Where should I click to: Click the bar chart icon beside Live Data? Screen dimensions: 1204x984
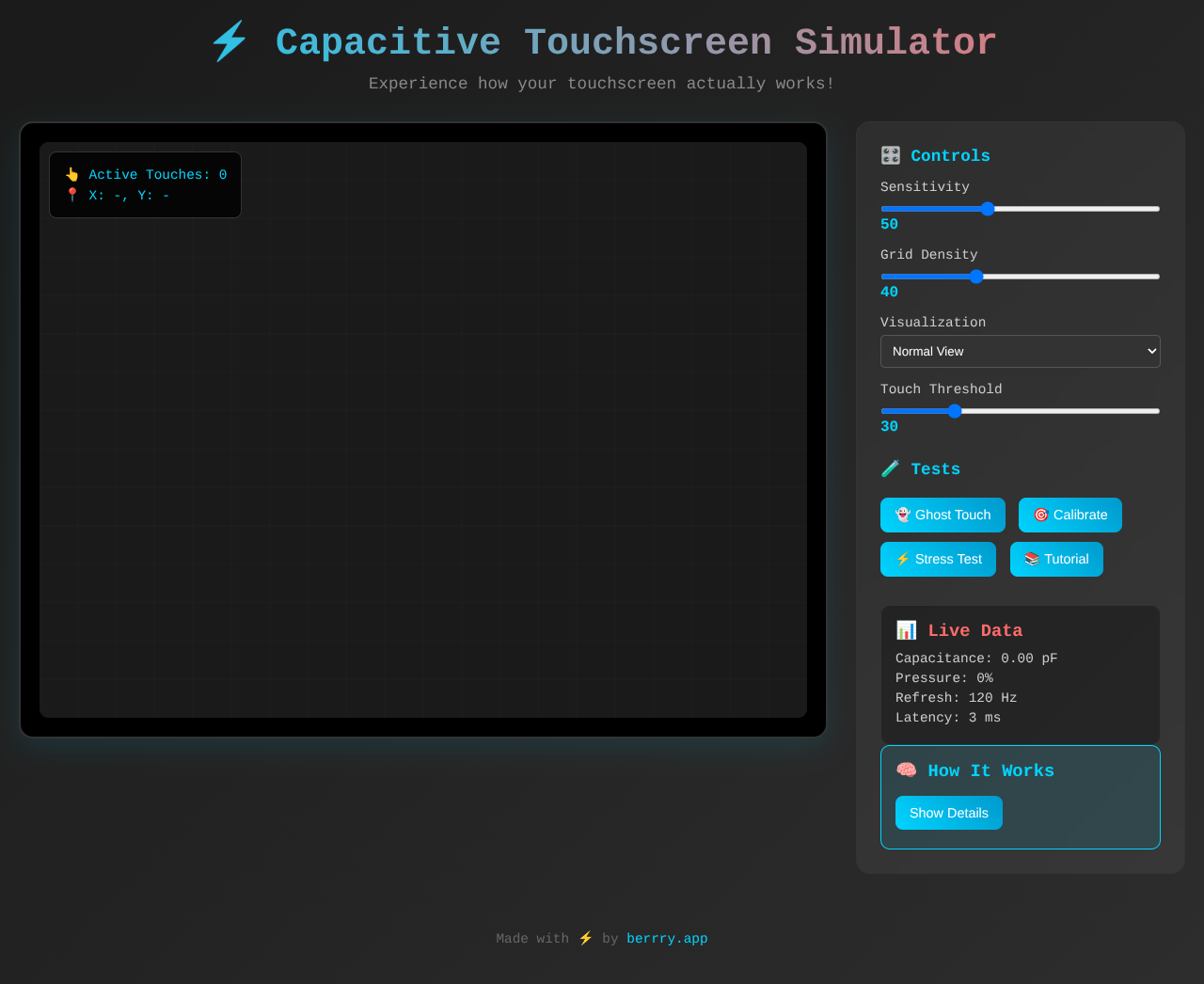[x=907, y=629]
